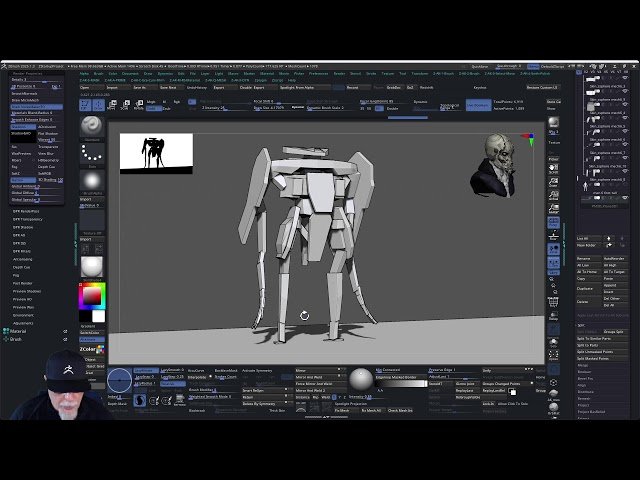The width and height of the screenshot is (640, 480).
Task: Pick a hue in the color picker square
Action: [92, 296]
